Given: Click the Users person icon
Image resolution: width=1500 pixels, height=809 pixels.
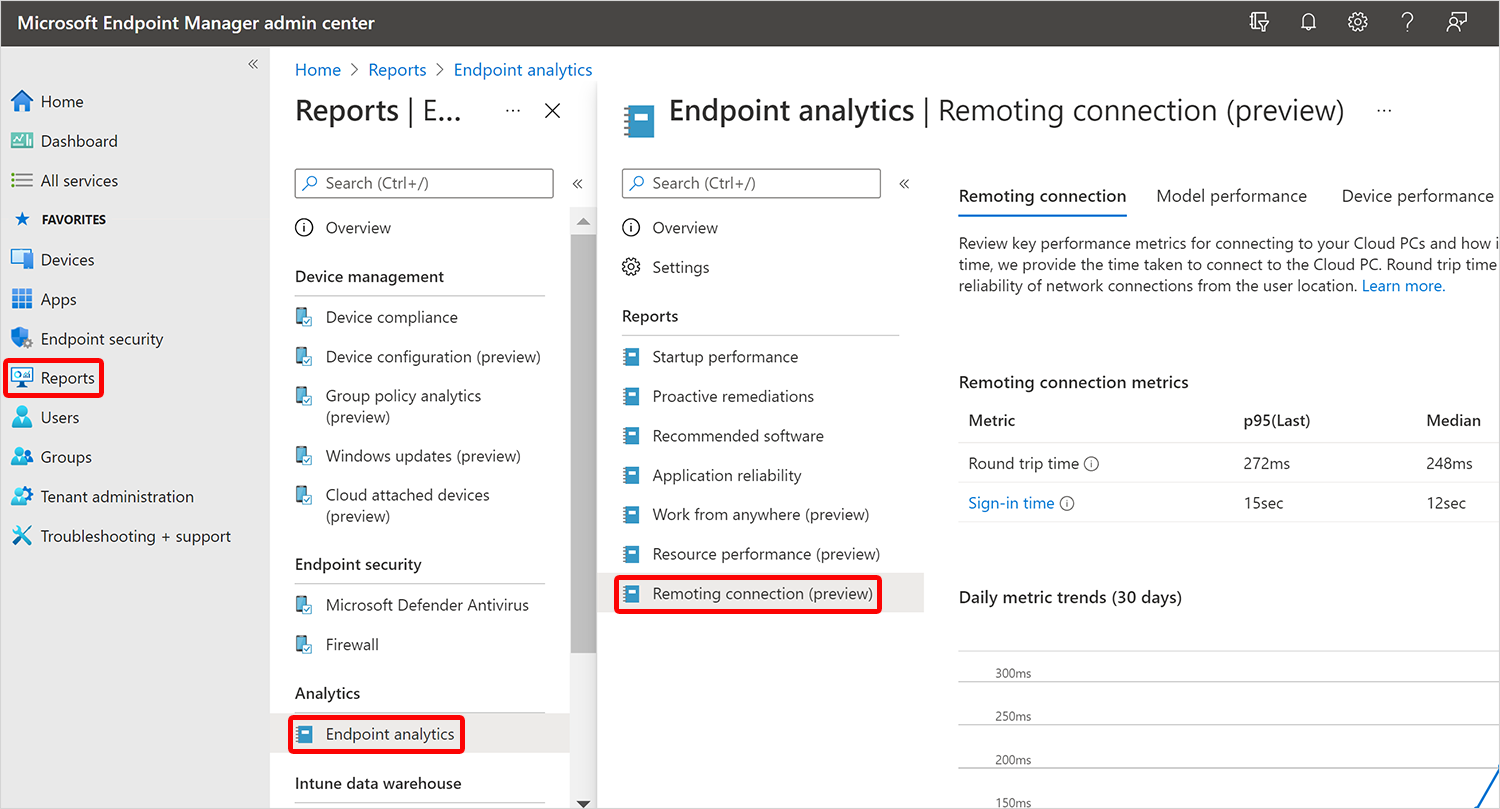Looking at the screenshot, I should point(22,418).
